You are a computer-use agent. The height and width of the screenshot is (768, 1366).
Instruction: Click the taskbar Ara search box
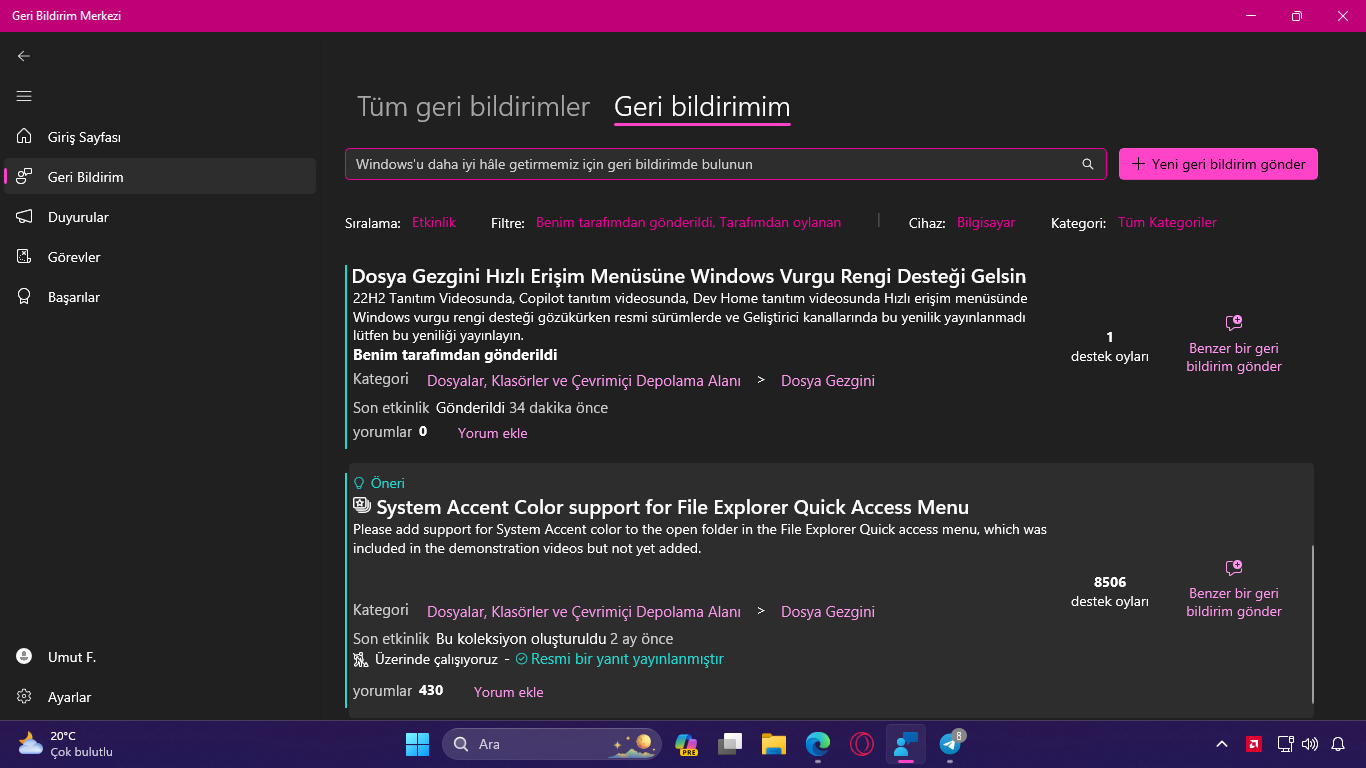pyautogui.click(x=552, y=744)
